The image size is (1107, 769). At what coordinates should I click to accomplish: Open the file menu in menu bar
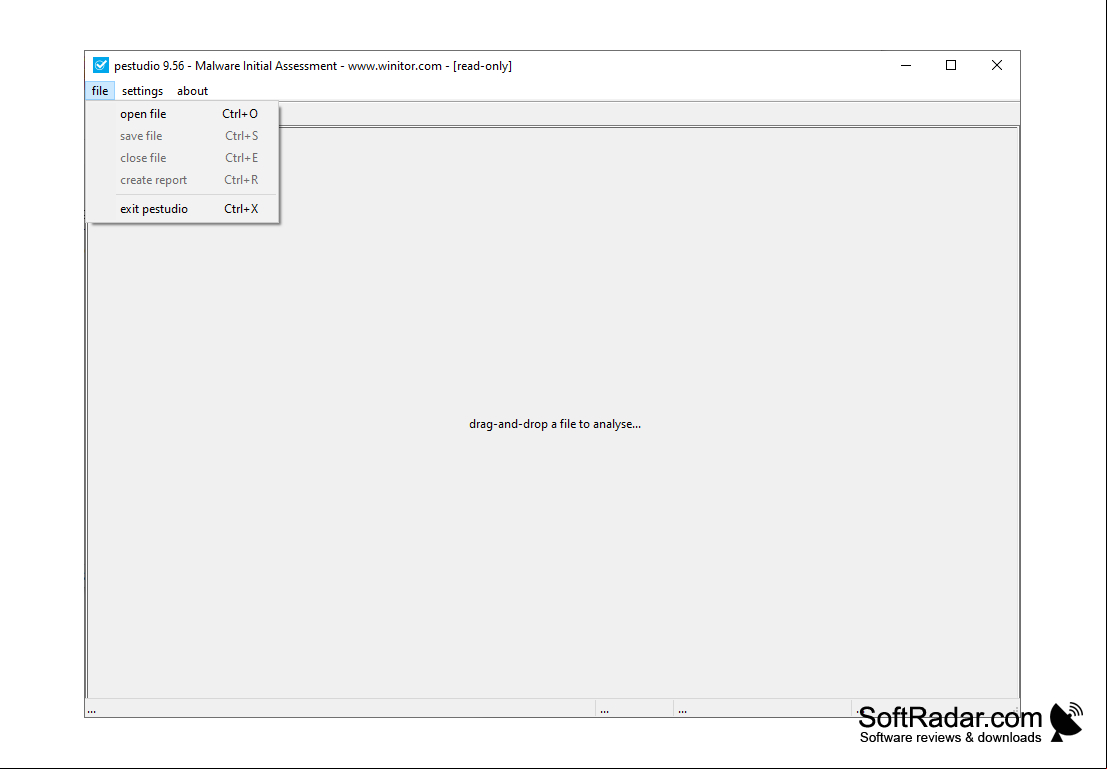point(100,90)
